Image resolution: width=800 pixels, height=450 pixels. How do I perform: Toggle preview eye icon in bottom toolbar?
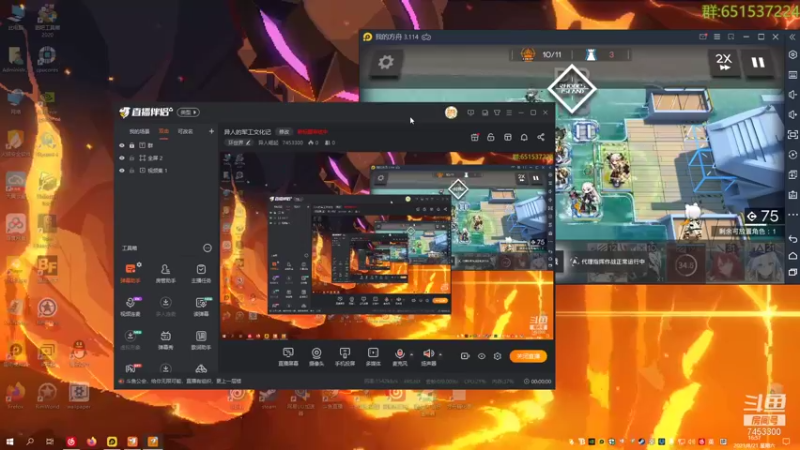[481, 356]
